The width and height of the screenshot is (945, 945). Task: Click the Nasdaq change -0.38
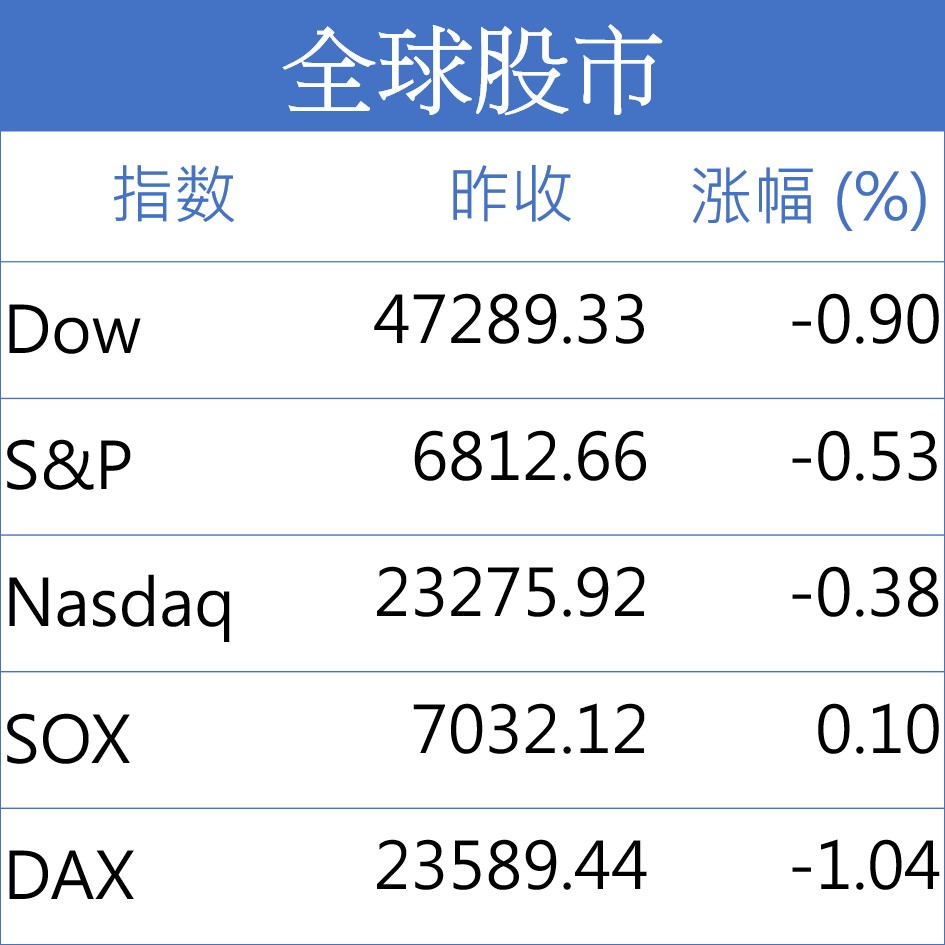[x=865, y=594]
